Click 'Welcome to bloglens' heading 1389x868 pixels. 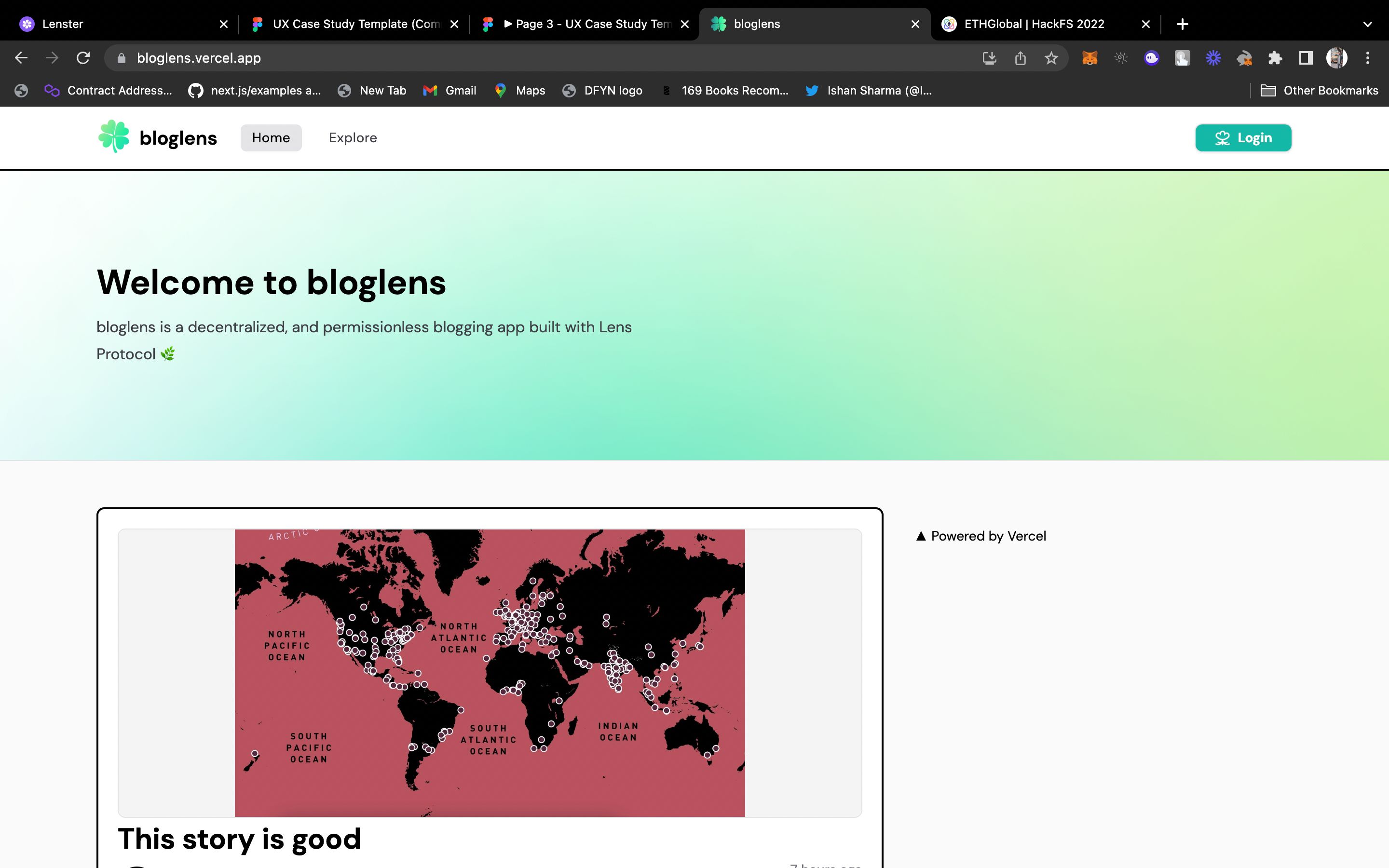click(x=271, y=283)
